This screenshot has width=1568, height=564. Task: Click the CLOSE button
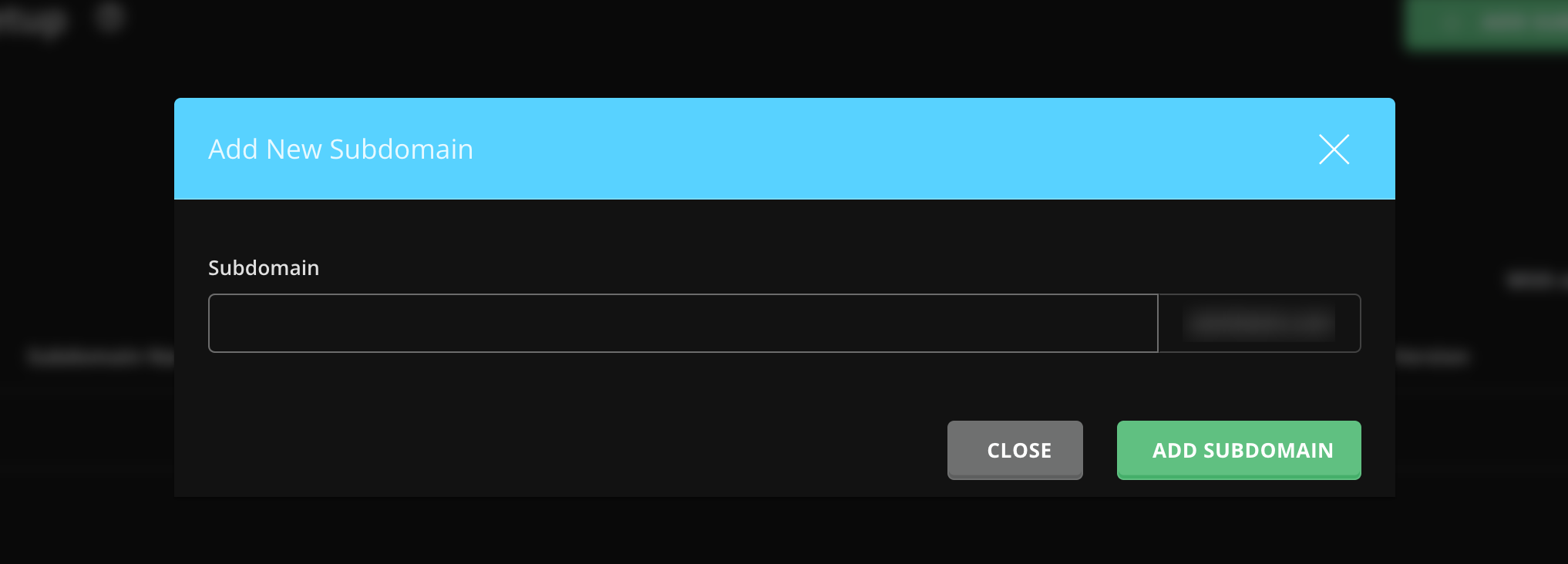coord(1015,450)
